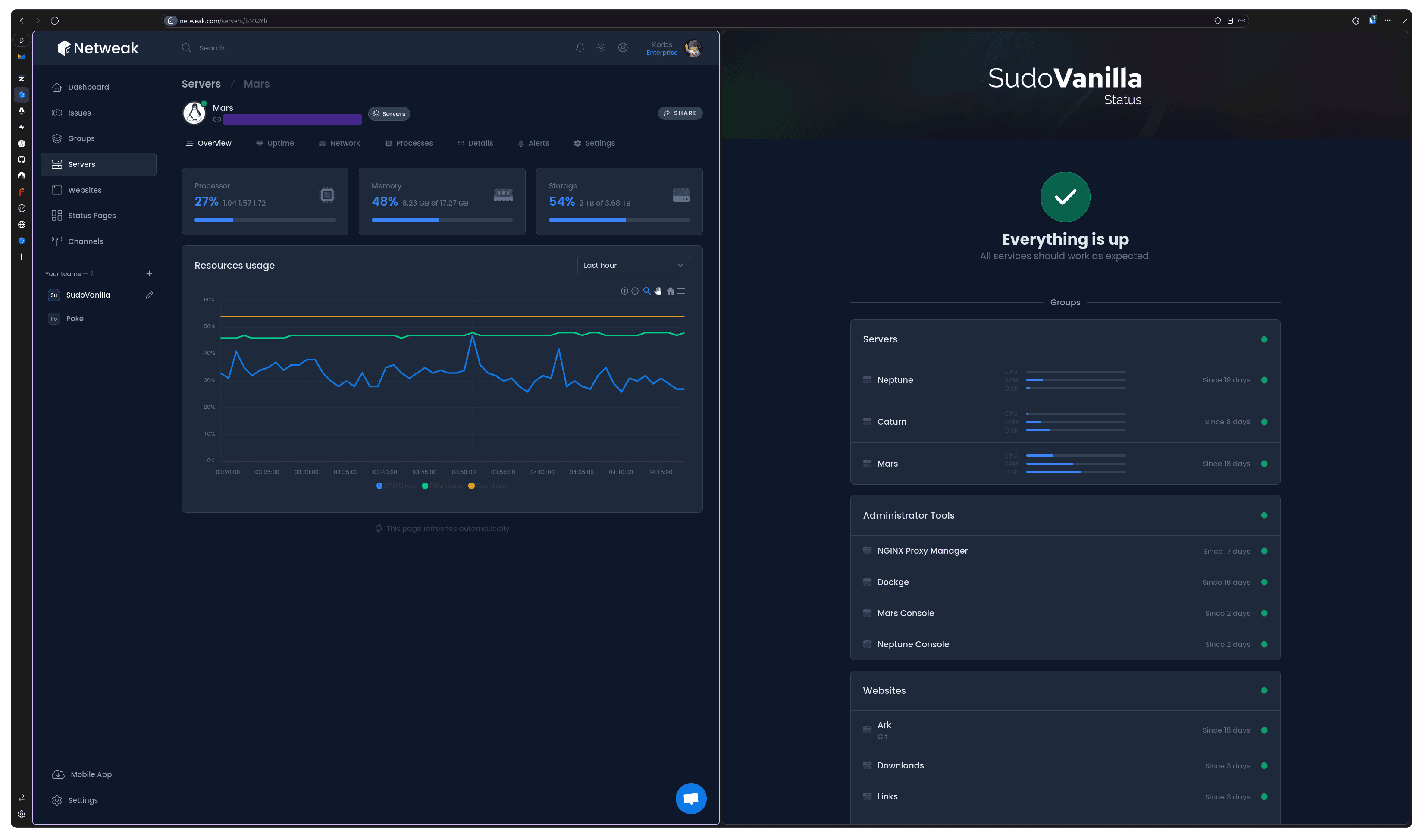Click the chart zoom-in plus icon
The width and height of the screenshot is (1423, 840).
click(624, 291)
